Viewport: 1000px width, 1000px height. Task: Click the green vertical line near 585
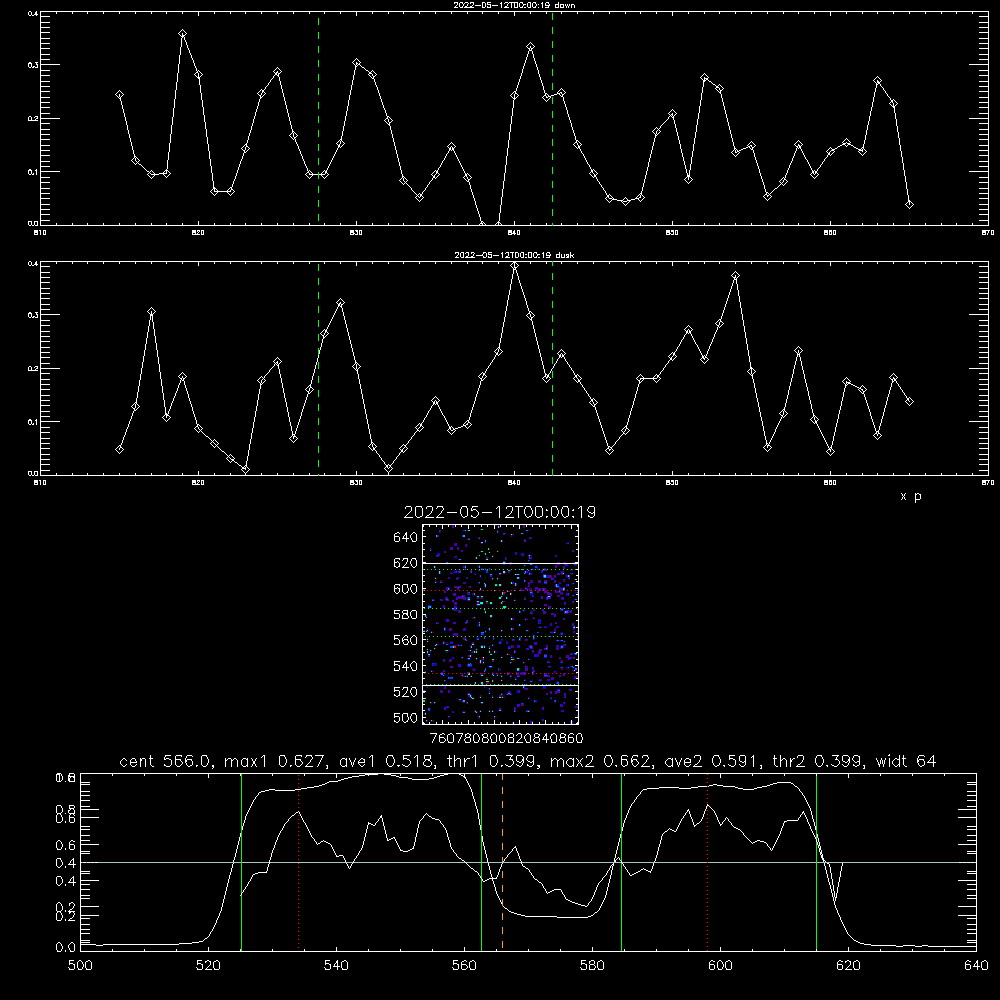pos(621,861)
